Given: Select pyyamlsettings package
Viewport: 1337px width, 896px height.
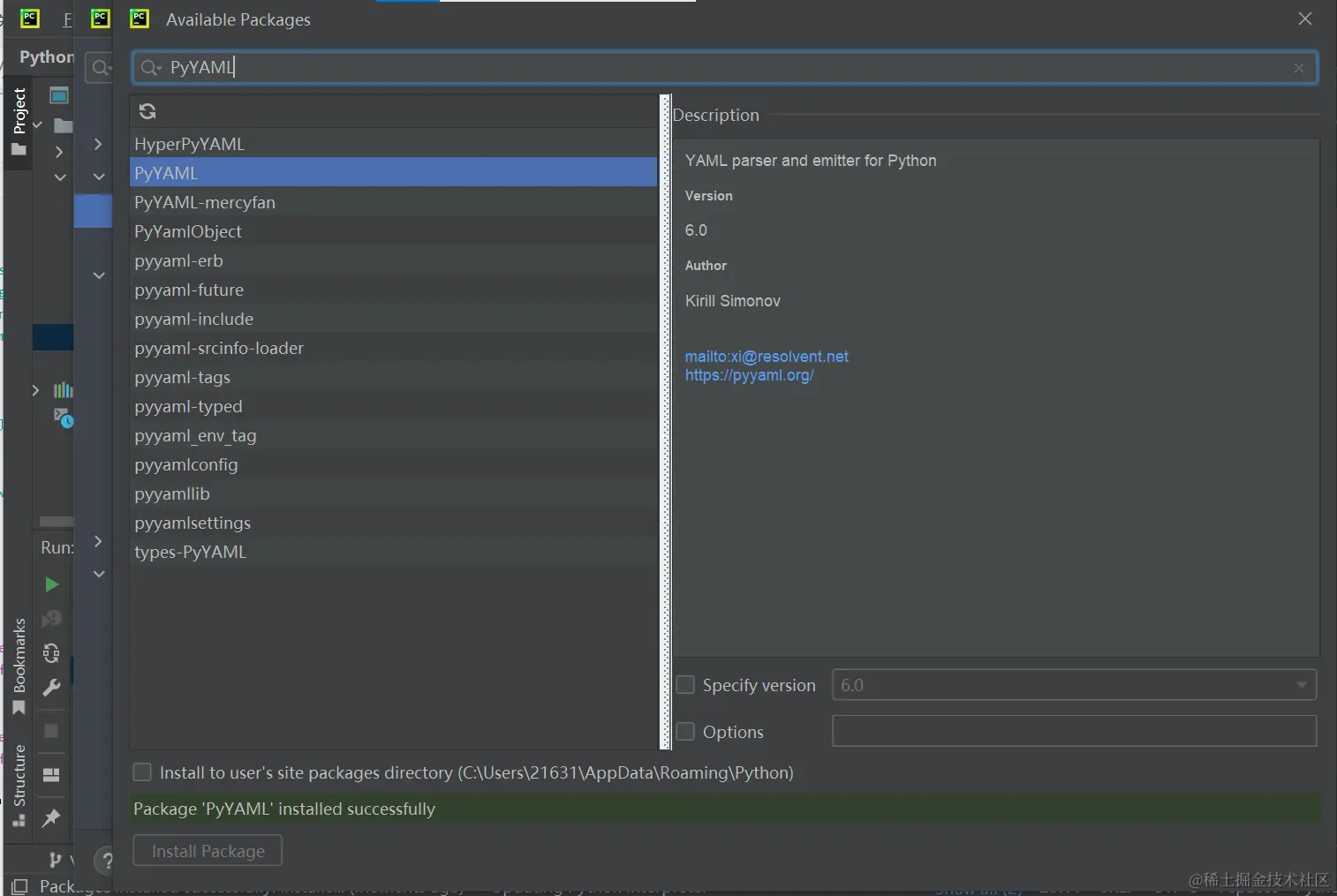Looking at the screenshot, I should [394, 523].
